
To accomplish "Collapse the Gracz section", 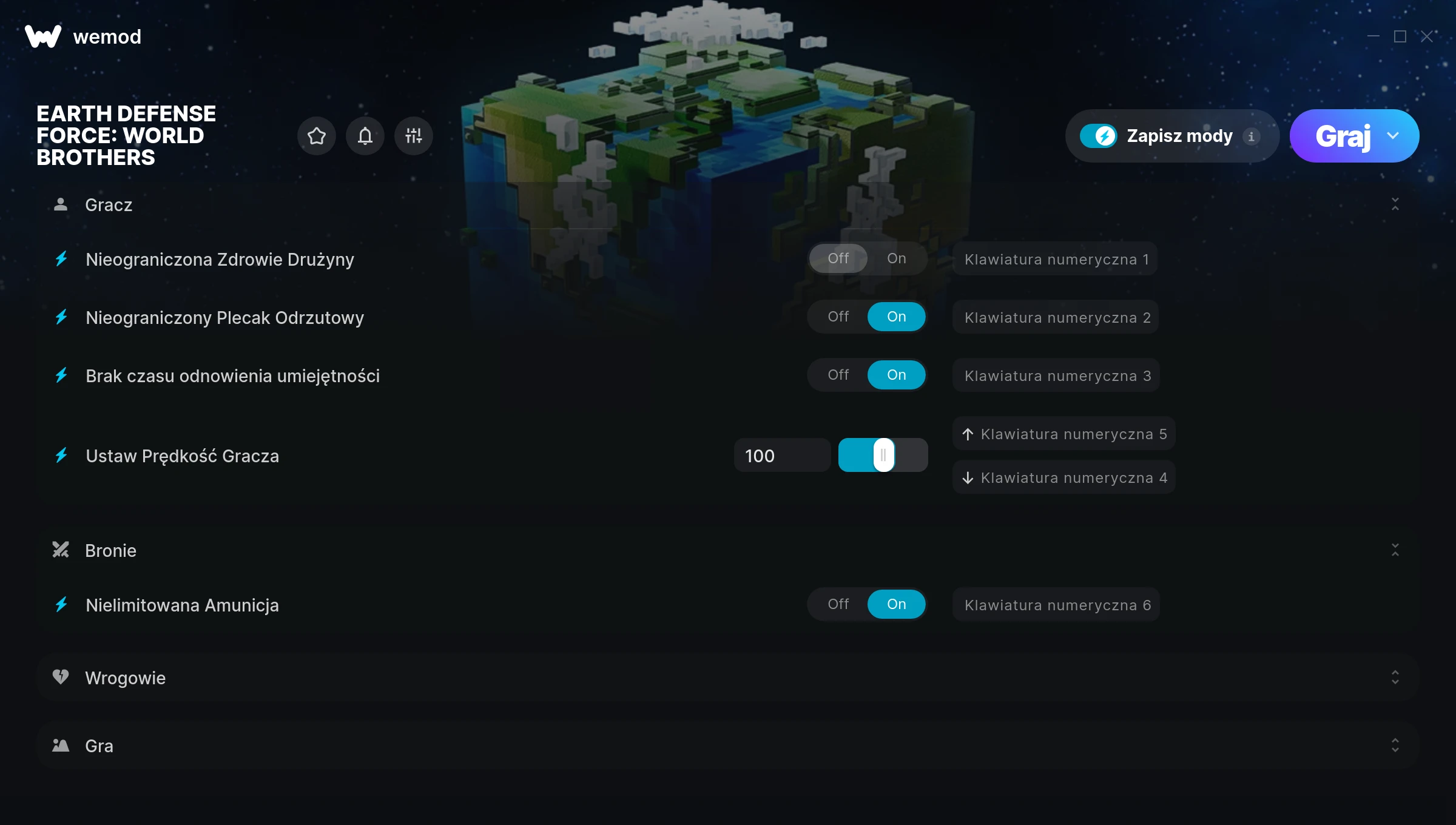I will coord(1395,204).
